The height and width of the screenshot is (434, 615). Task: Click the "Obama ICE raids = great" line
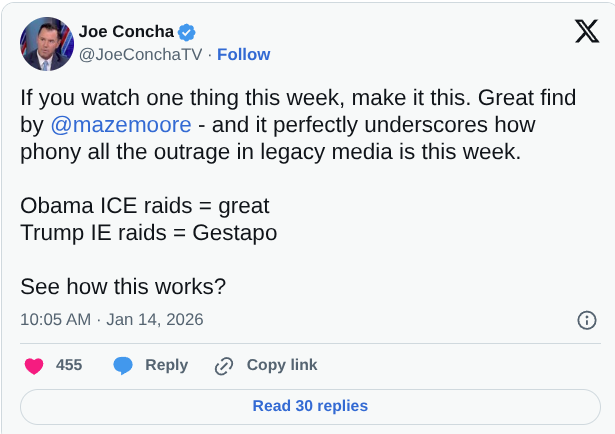click(145, 206)
